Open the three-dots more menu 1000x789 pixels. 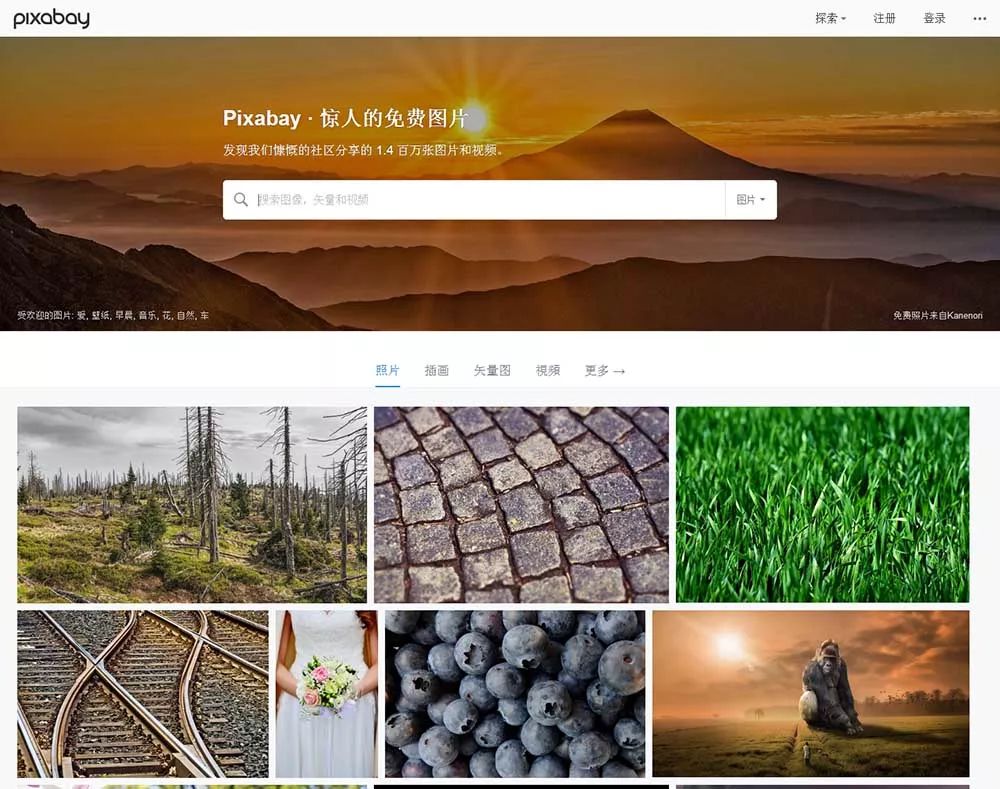point(980,18)
